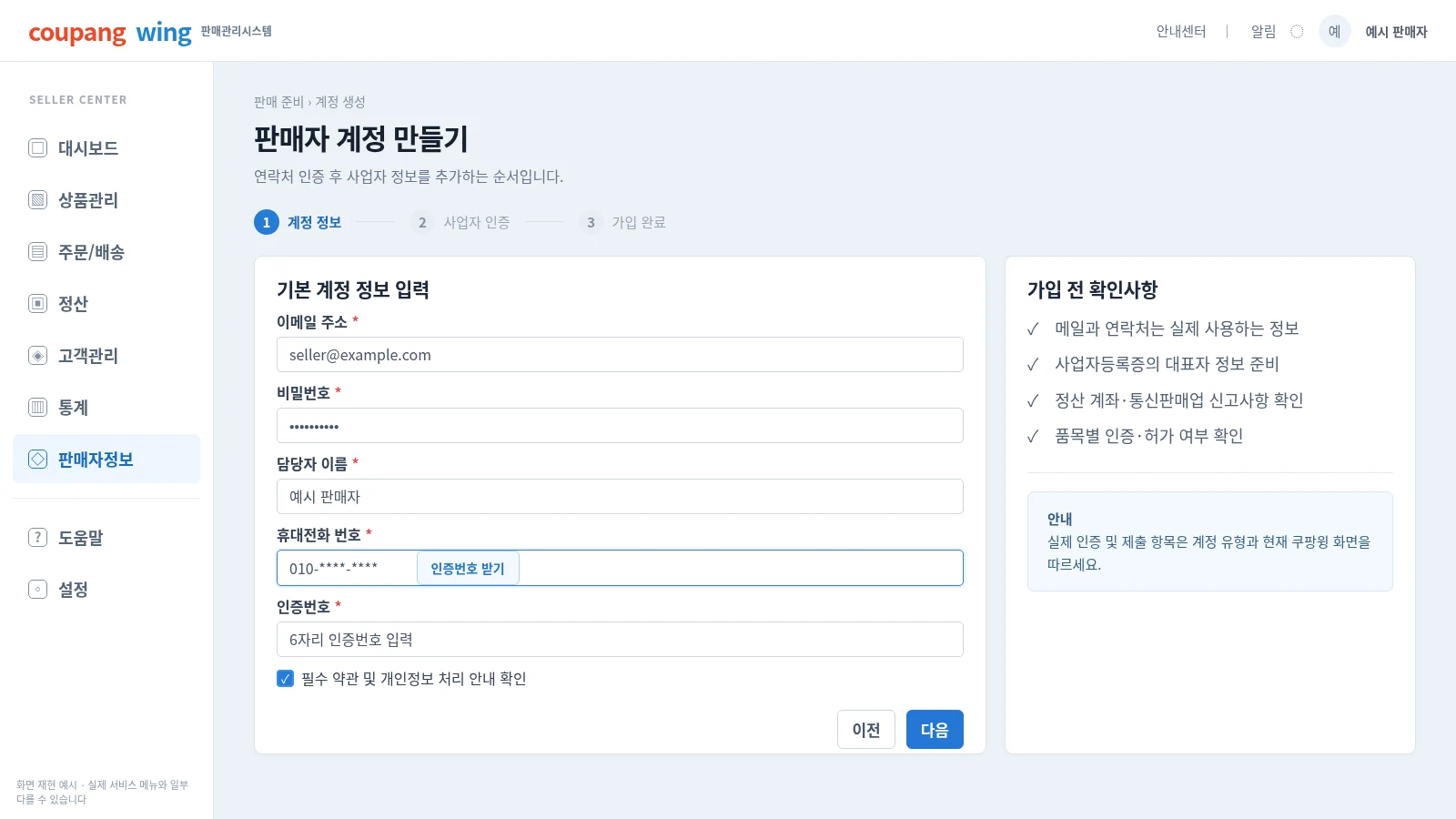
Task: Go to 상품관리 in the sidebar
Action: tap(106, 199)
